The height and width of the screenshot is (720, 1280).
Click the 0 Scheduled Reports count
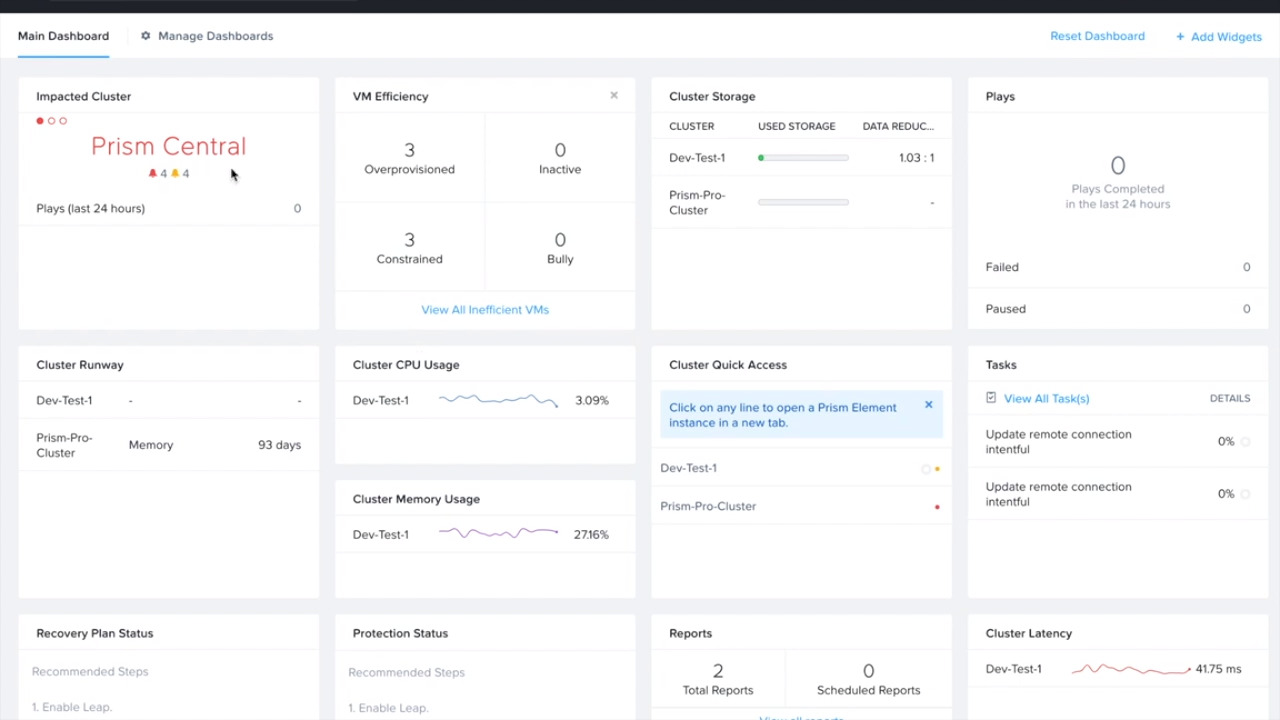[x=868, y=671]
